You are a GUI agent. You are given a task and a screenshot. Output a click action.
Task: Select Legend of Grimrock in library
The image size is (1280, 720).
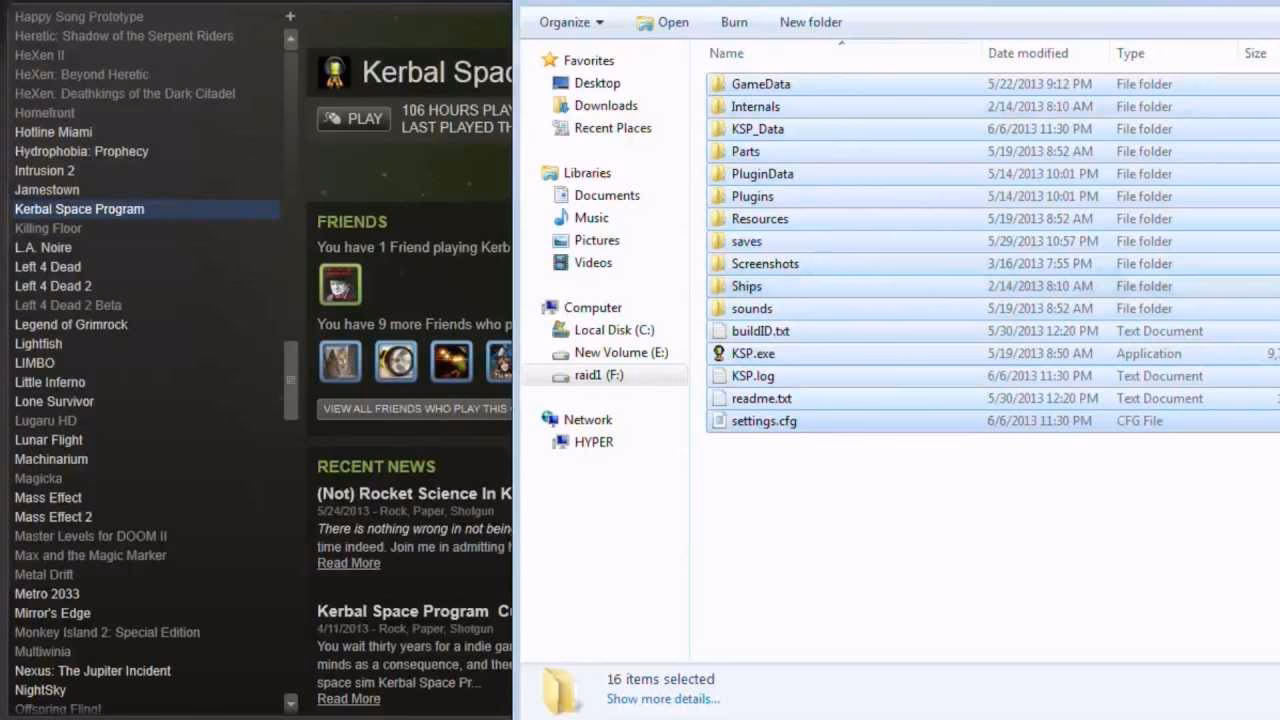pos(71,324)
